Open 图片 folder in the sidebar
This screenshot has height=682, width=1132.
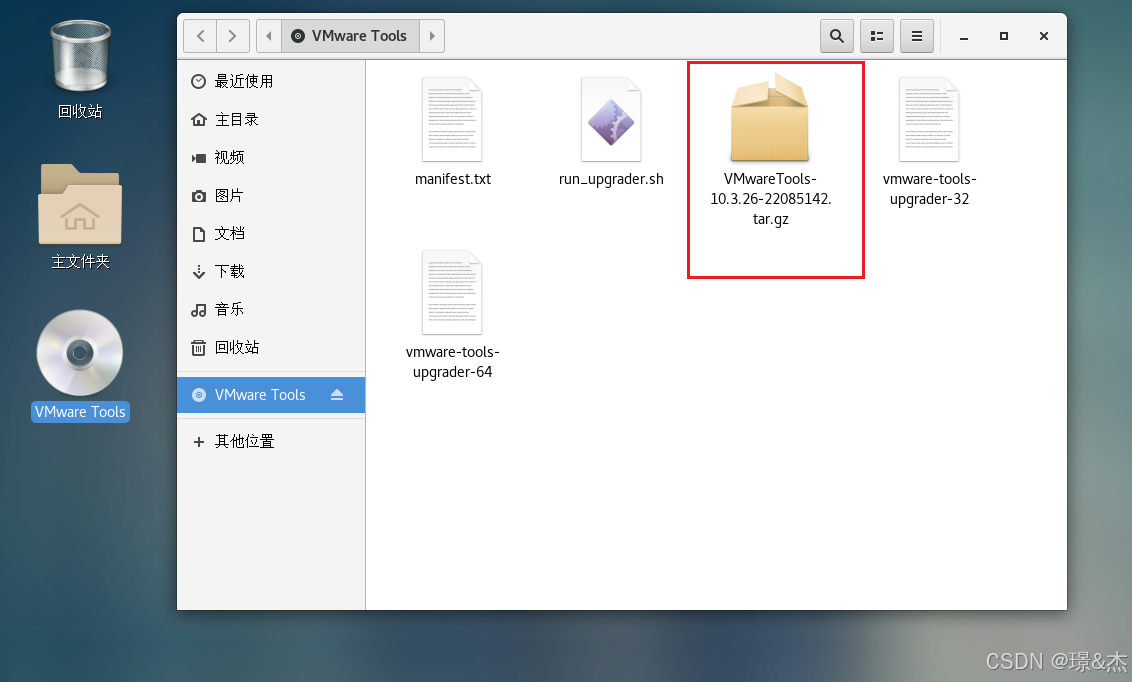(271, 196)
